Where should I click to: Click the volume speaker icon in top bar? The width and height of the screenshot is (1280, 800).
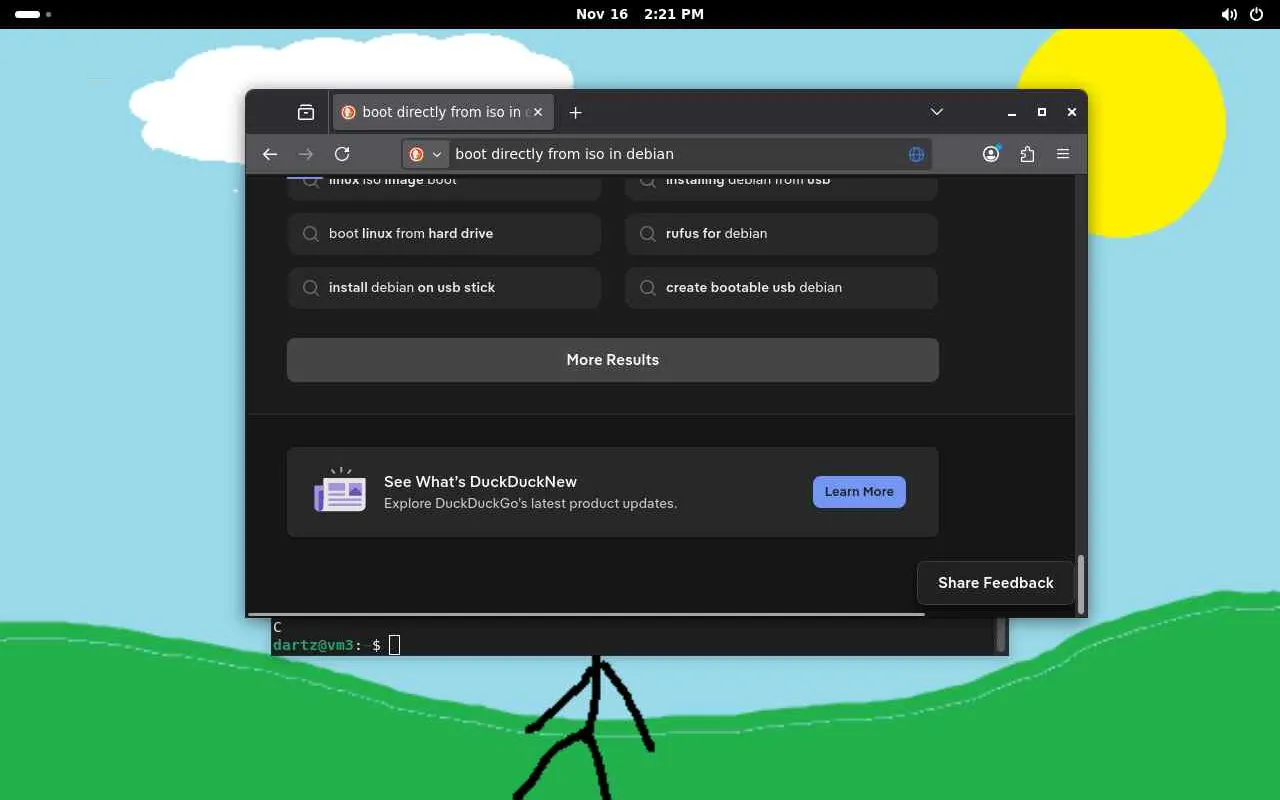[1229, 14]
